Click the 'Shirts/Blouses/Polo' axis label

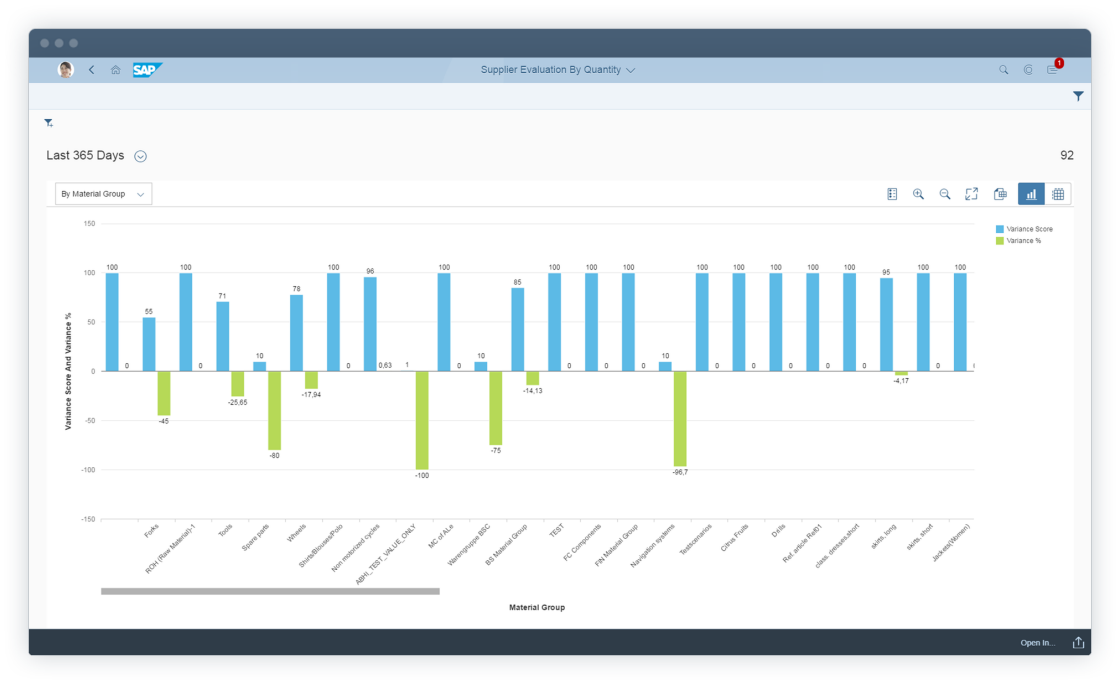click(321, 546)
